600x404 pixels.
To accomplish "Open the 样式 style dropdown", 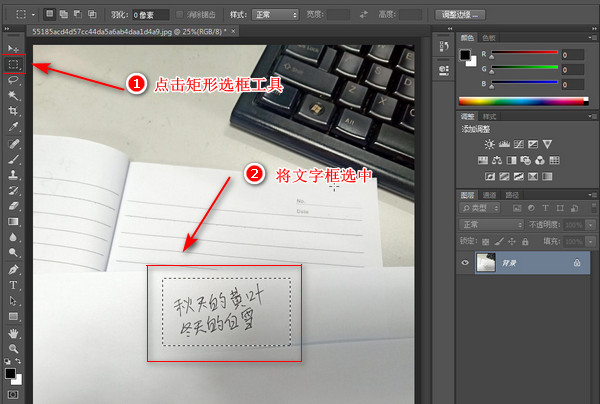I will point(275,15).
